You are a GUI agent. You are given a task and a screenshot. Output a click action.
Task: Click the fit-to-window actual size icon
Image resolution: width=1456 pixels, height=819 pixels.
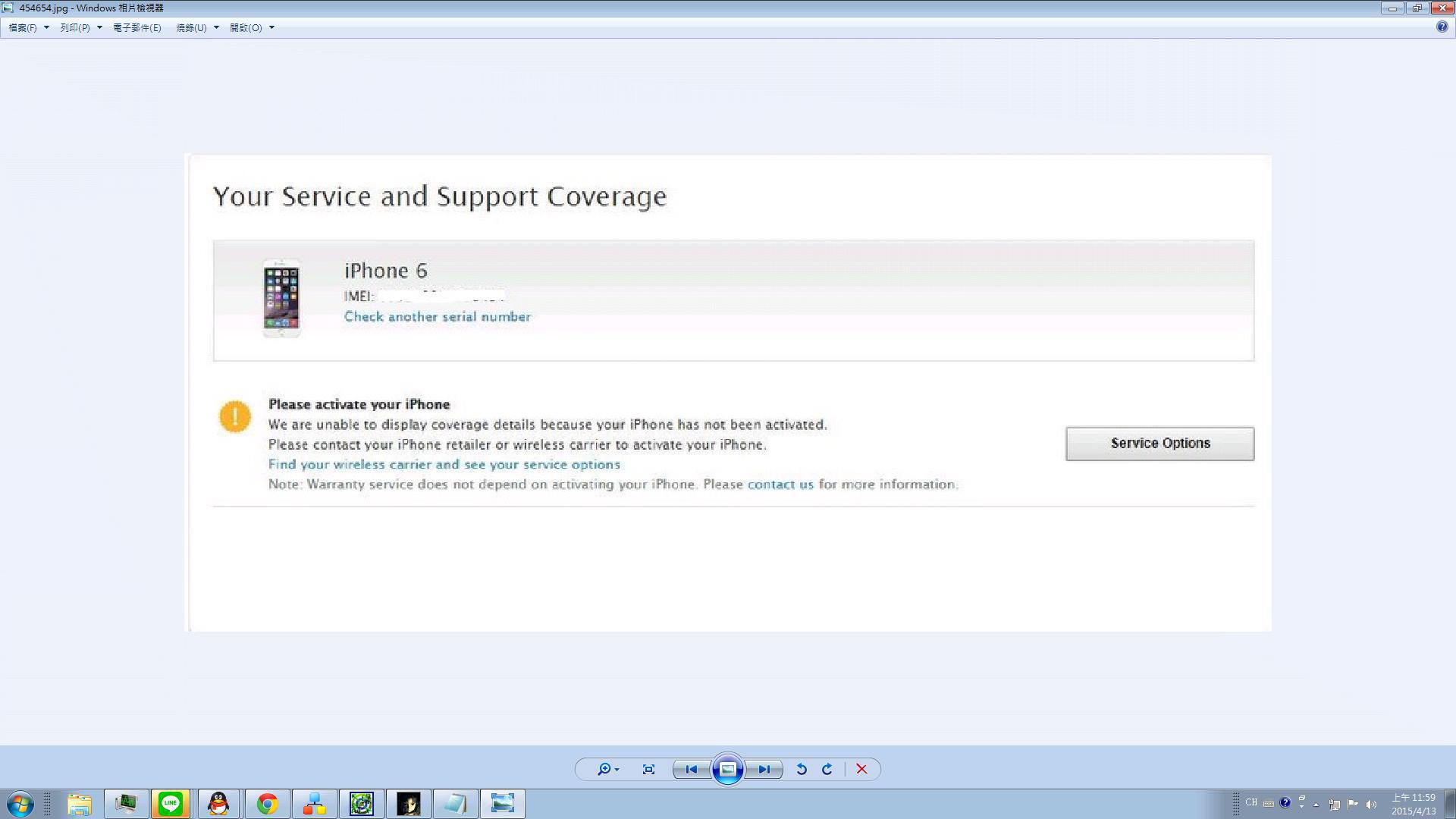tap(648, 769)
